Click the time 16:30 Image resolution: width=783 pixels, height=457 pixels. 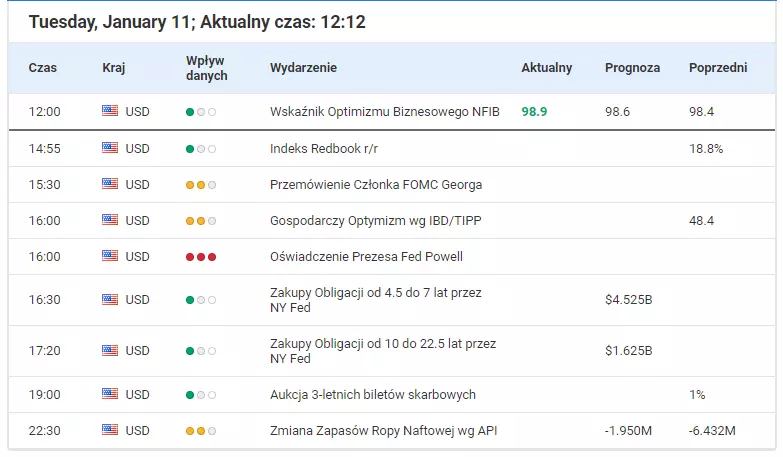pyautogui.click(x=44, y=300)
